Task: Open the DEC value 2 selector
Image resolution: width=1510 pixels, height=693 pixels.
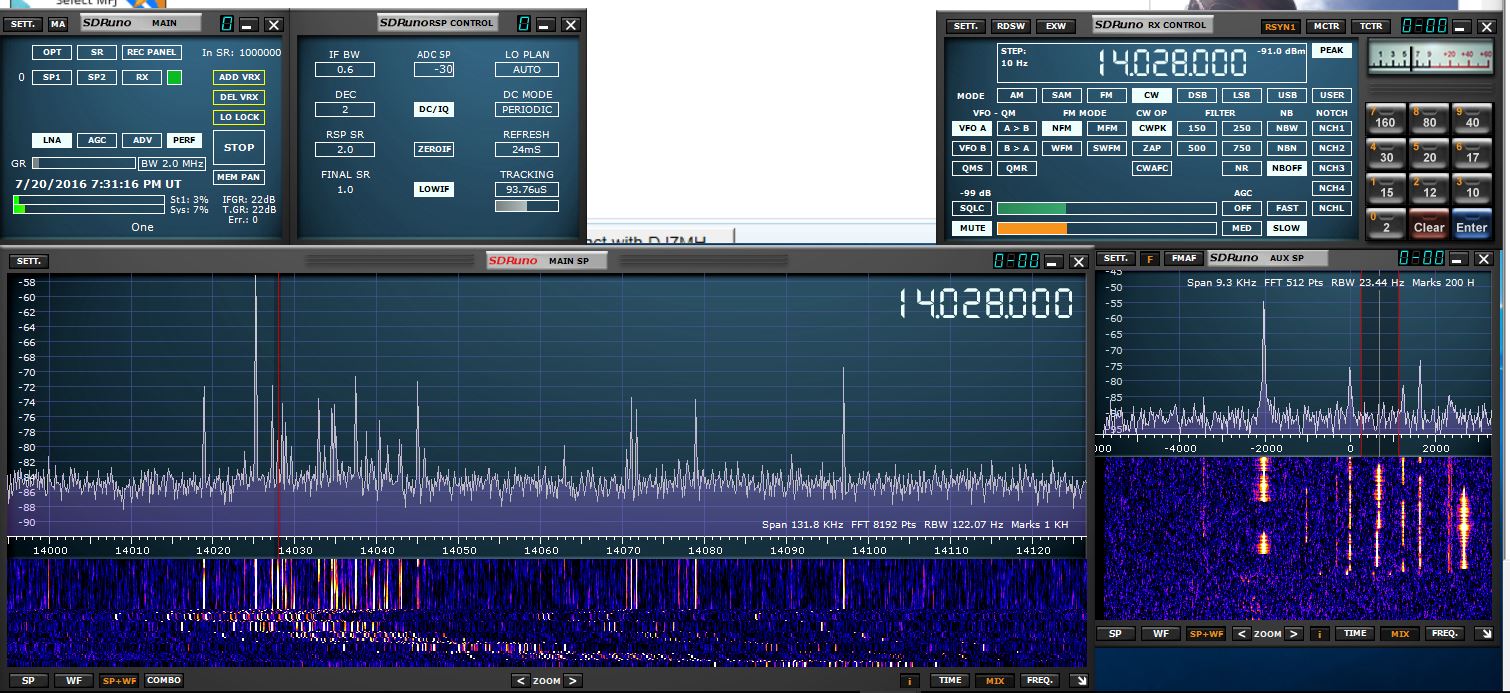Action: (x=345, y=109)
